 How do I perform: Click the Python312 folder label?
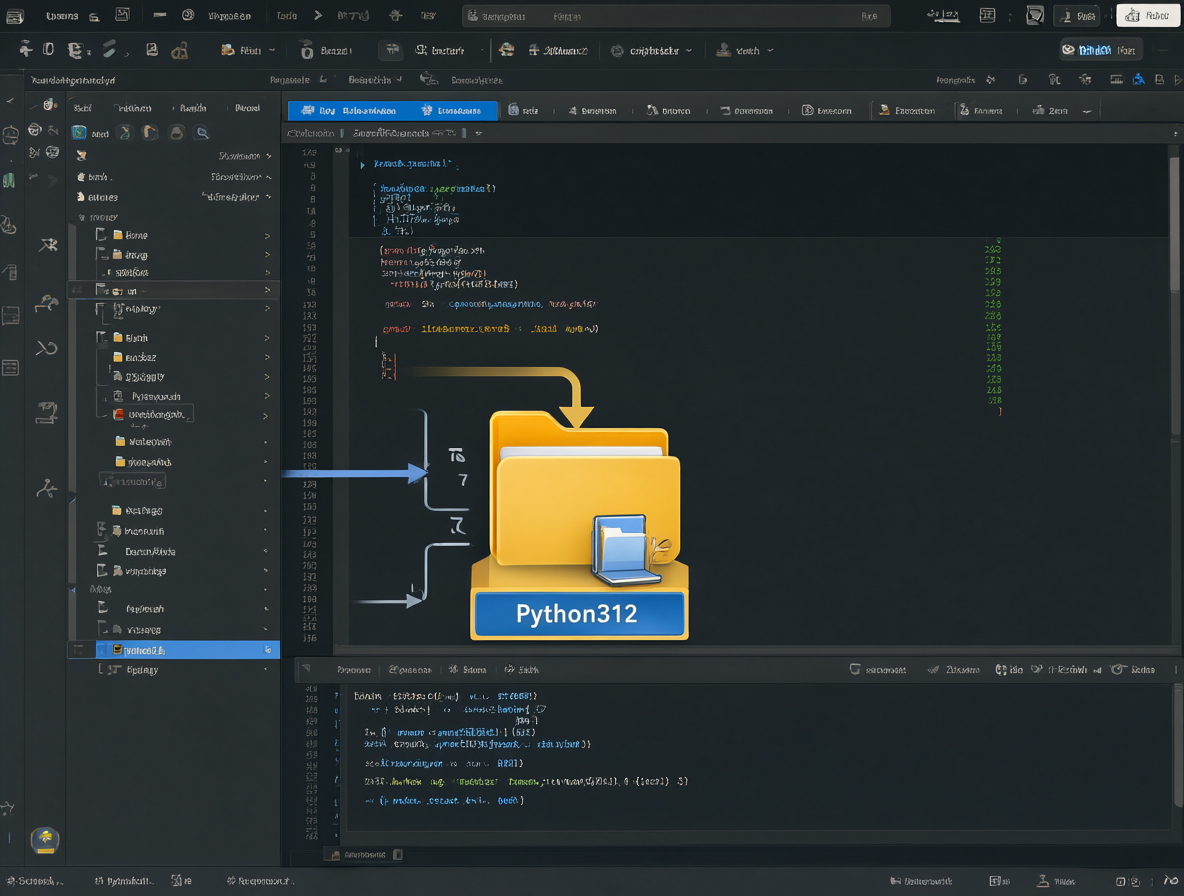tap(578, 614)
